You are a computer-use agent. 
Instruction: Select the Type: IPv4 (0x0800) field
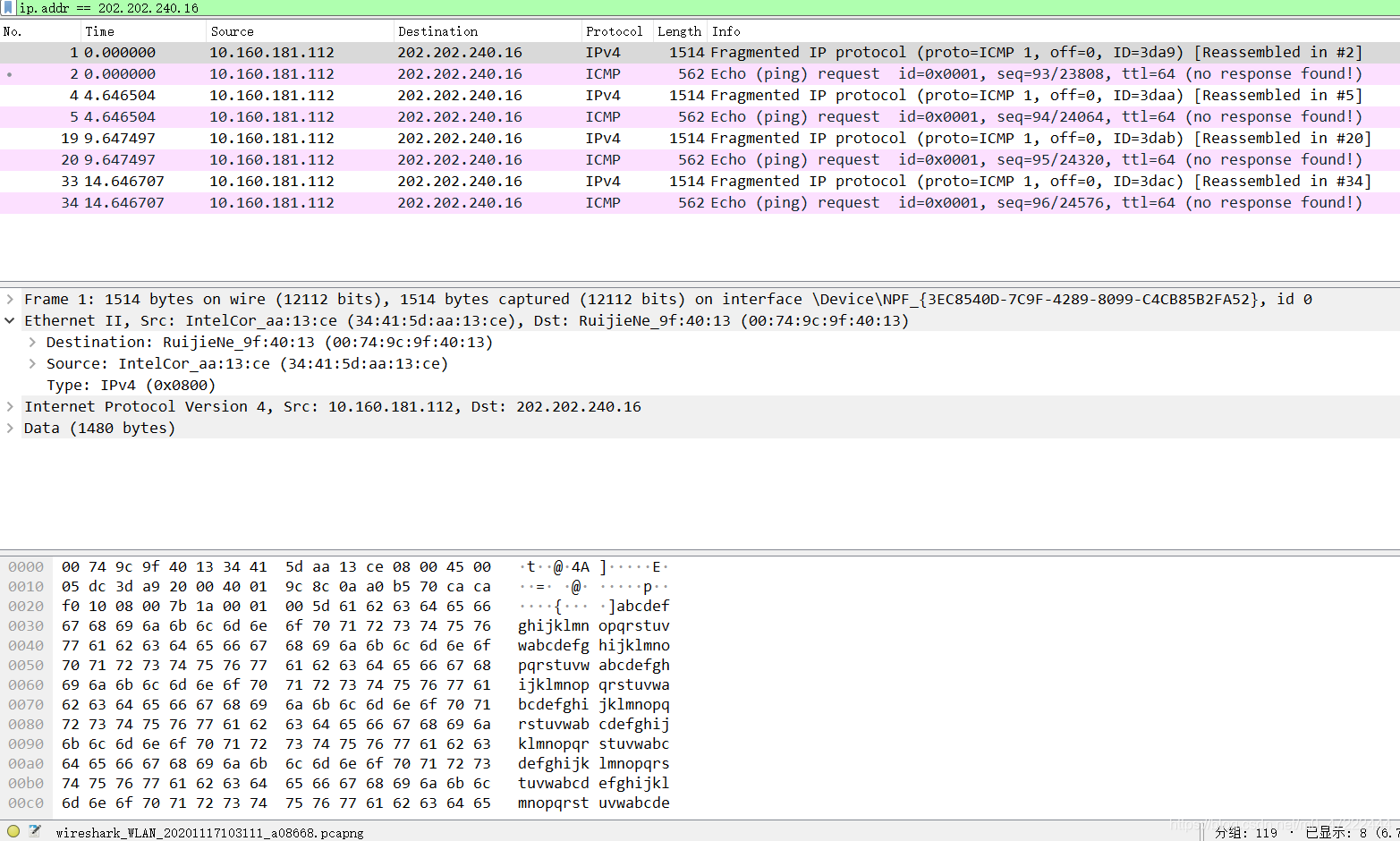[x=131, y=385]
